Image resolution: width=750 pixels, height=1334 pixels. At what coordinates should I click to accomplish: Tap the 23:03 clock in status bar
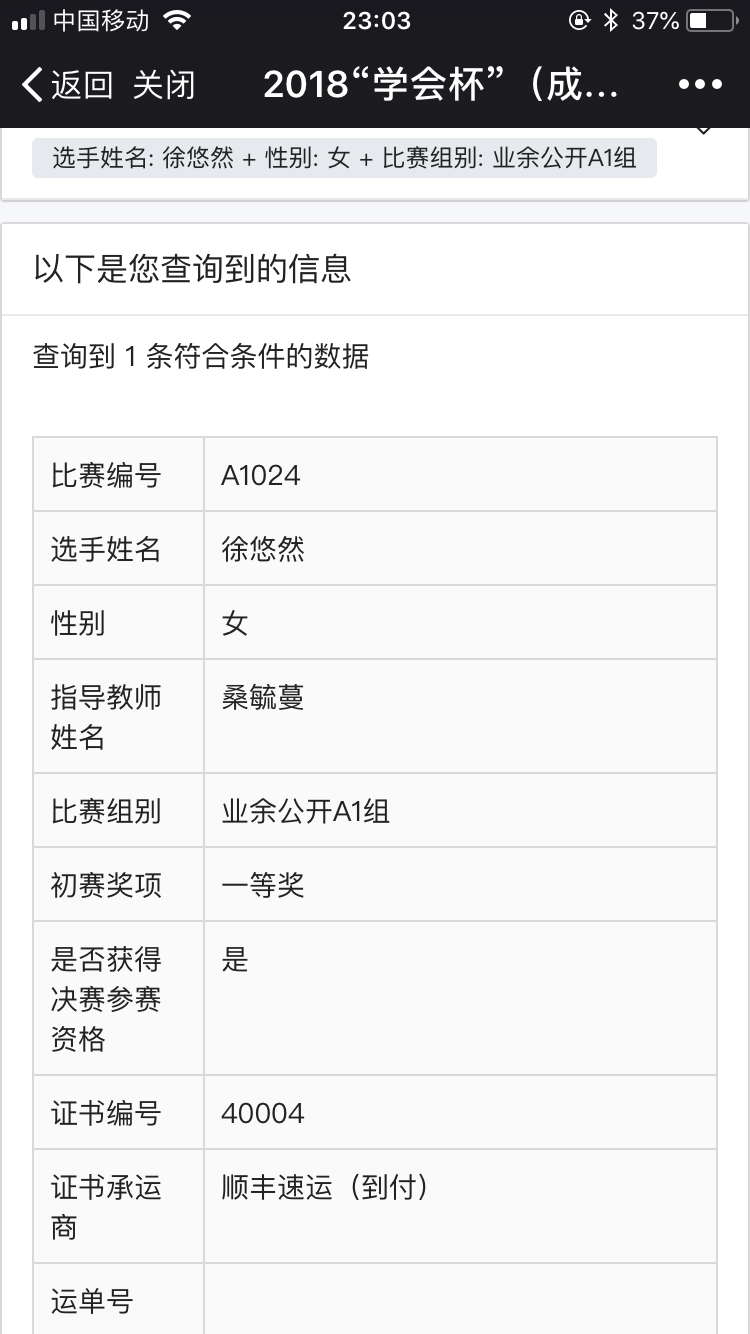376,20
